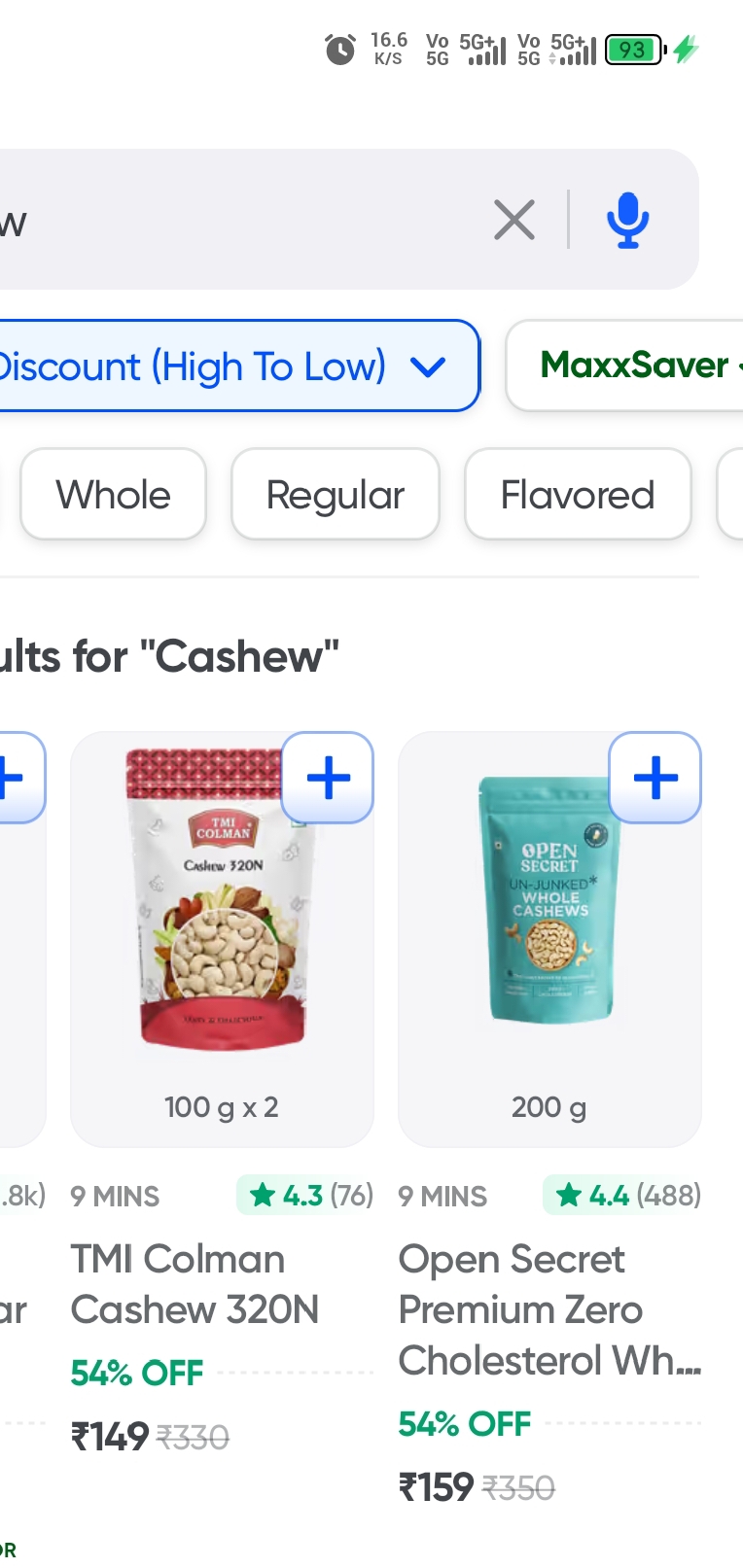
Task: Tap the voice search microphone icon
Action: (x=627, y=220)
